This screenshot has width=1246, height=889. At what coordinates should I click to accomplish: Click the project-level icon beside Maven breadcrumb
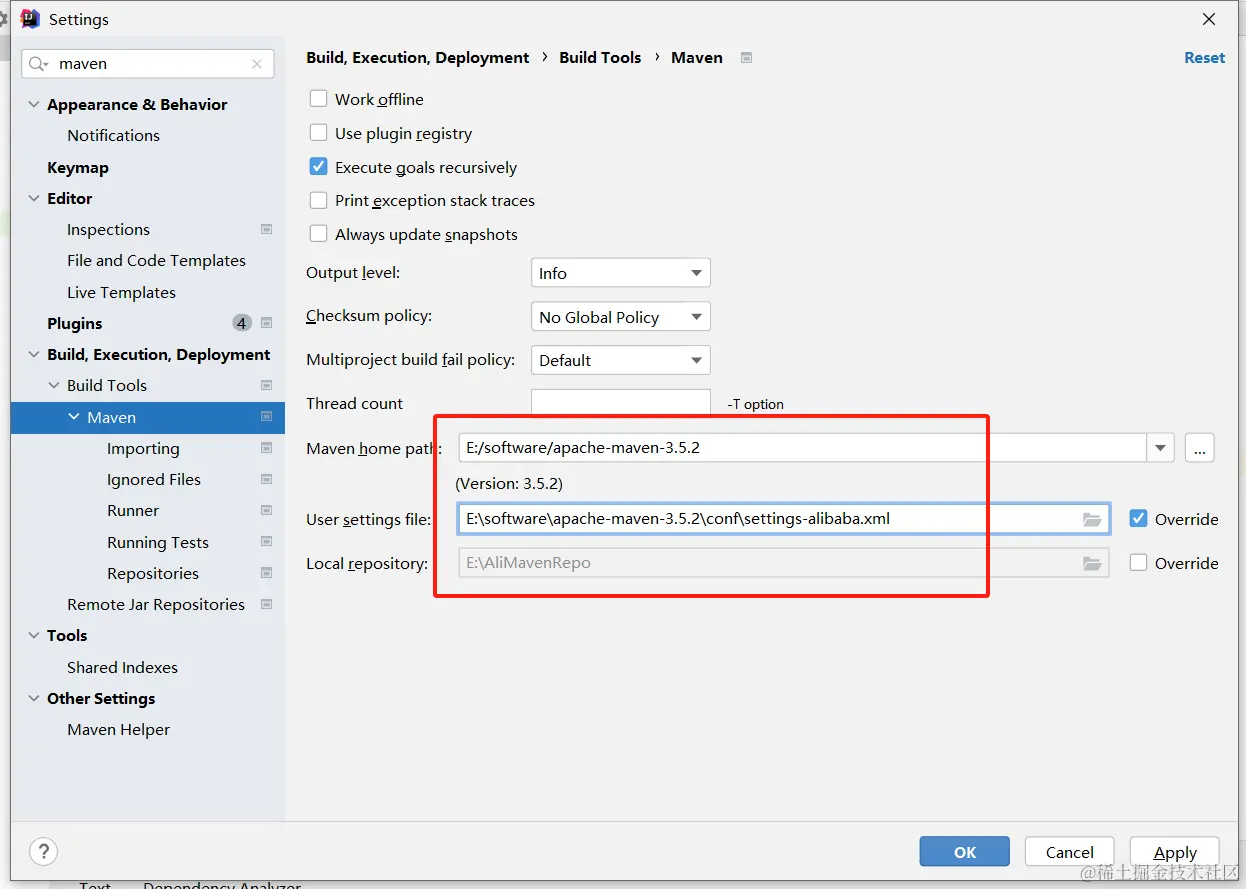[746, 58]
